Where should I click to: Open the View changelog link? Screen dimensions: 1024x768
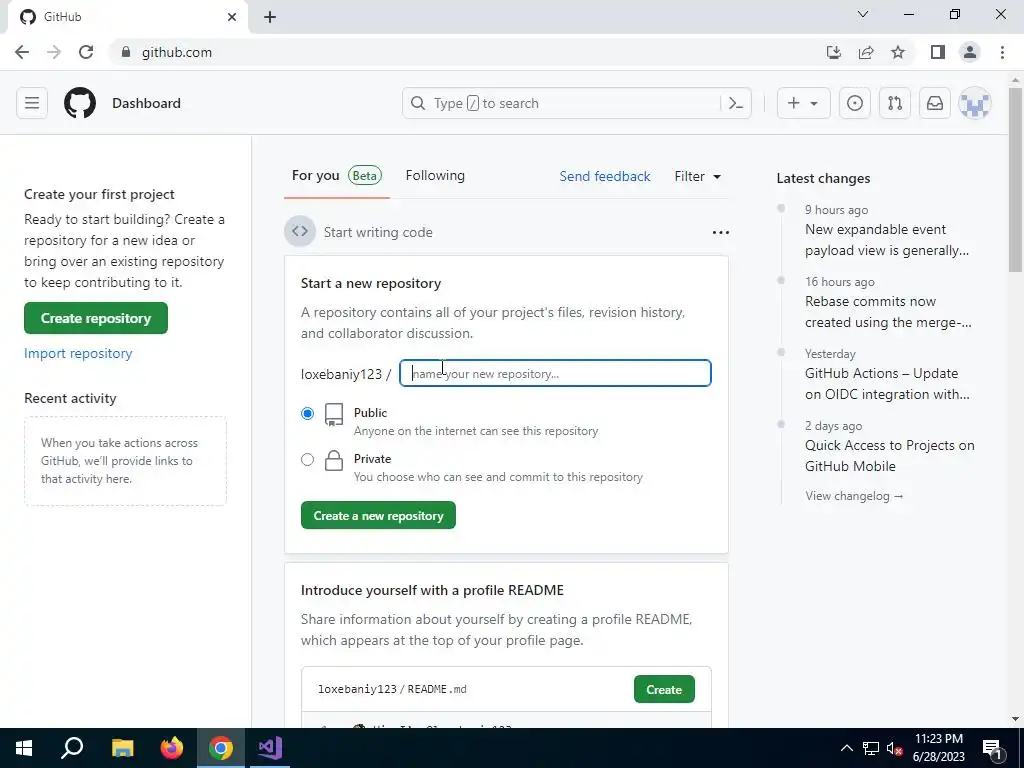(854, 496)
